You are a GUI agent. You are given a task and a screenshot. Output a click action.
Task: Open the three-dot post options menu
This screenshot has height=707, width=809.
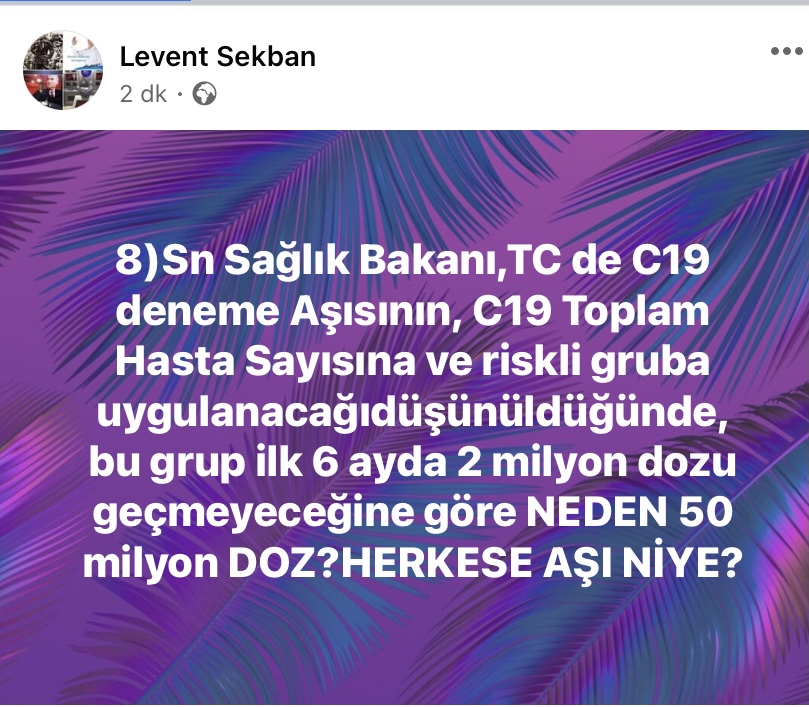tap(786, 51)
